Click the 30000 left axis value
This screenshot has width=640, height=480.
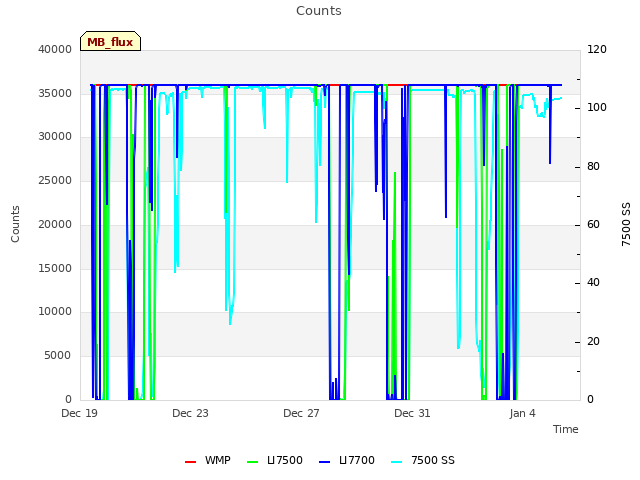(x=55, y=136)
